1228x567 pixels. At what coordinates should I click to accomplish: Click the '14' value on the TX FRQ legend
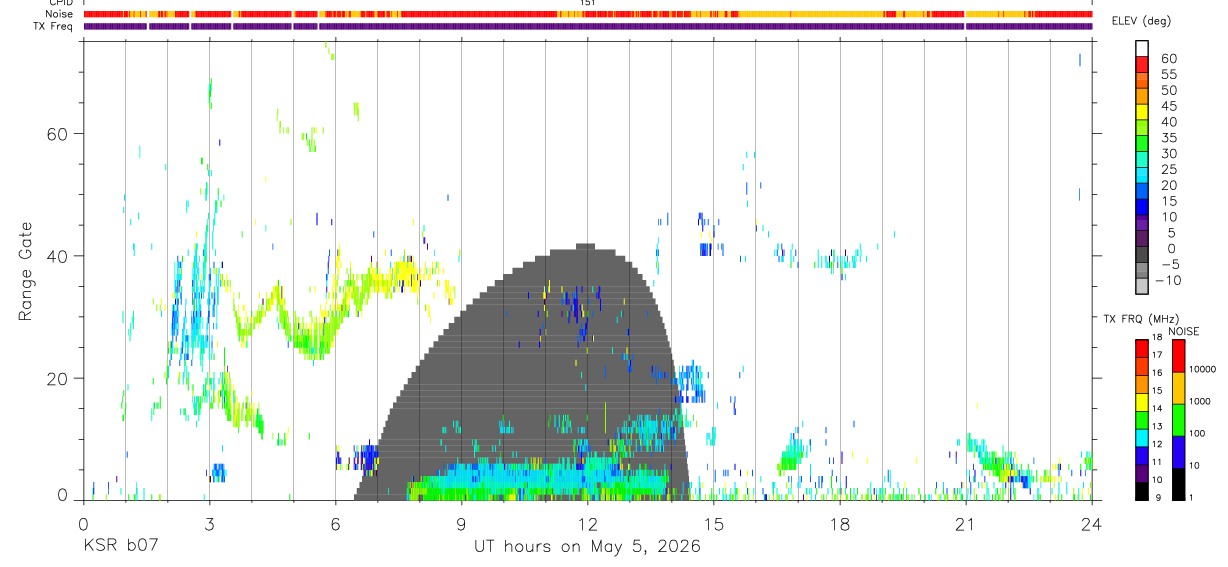pyautogui.click(x=1156, y=409)
